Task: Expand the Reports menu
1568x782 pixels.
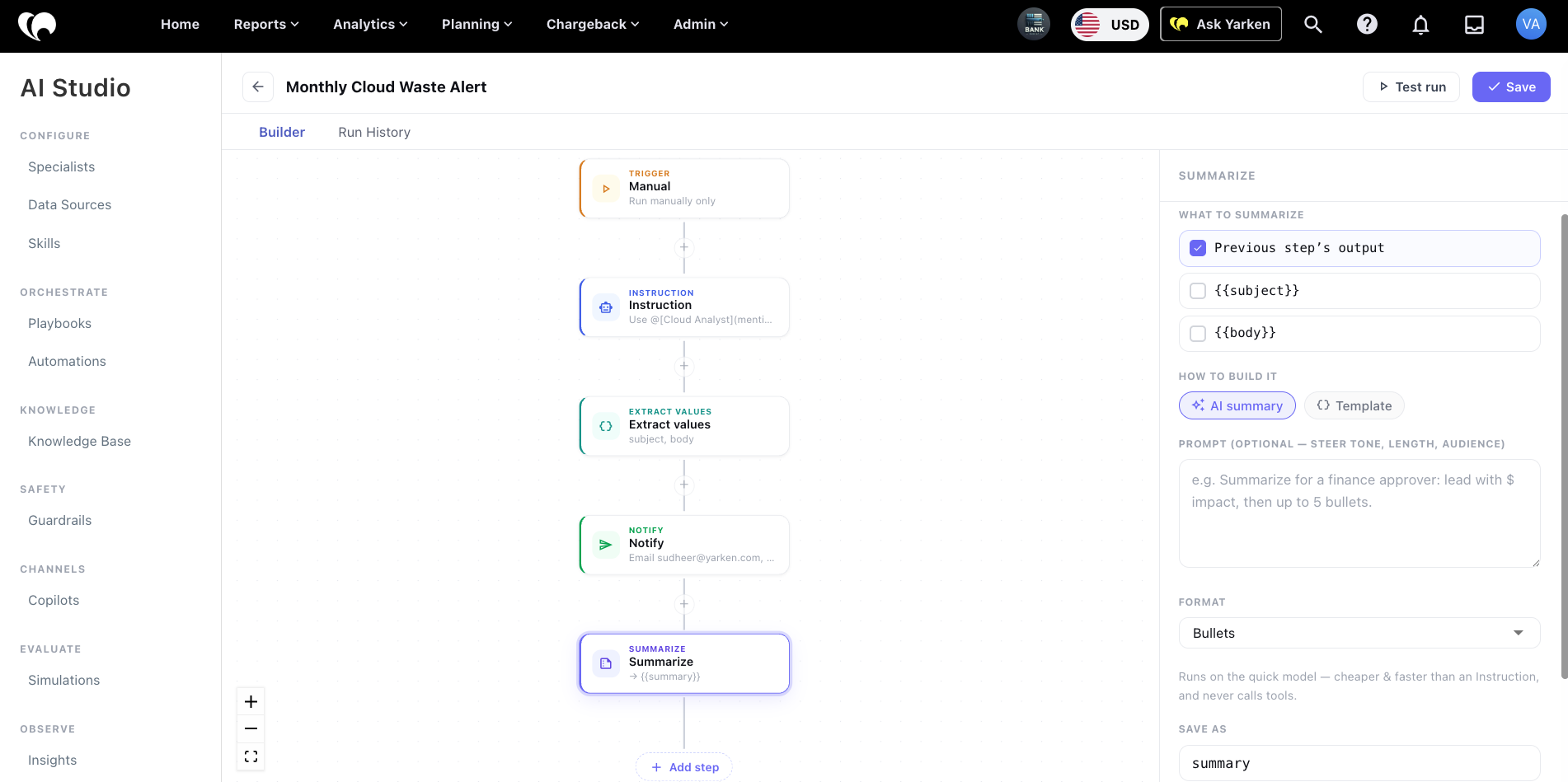Action: tap(266, 25)
